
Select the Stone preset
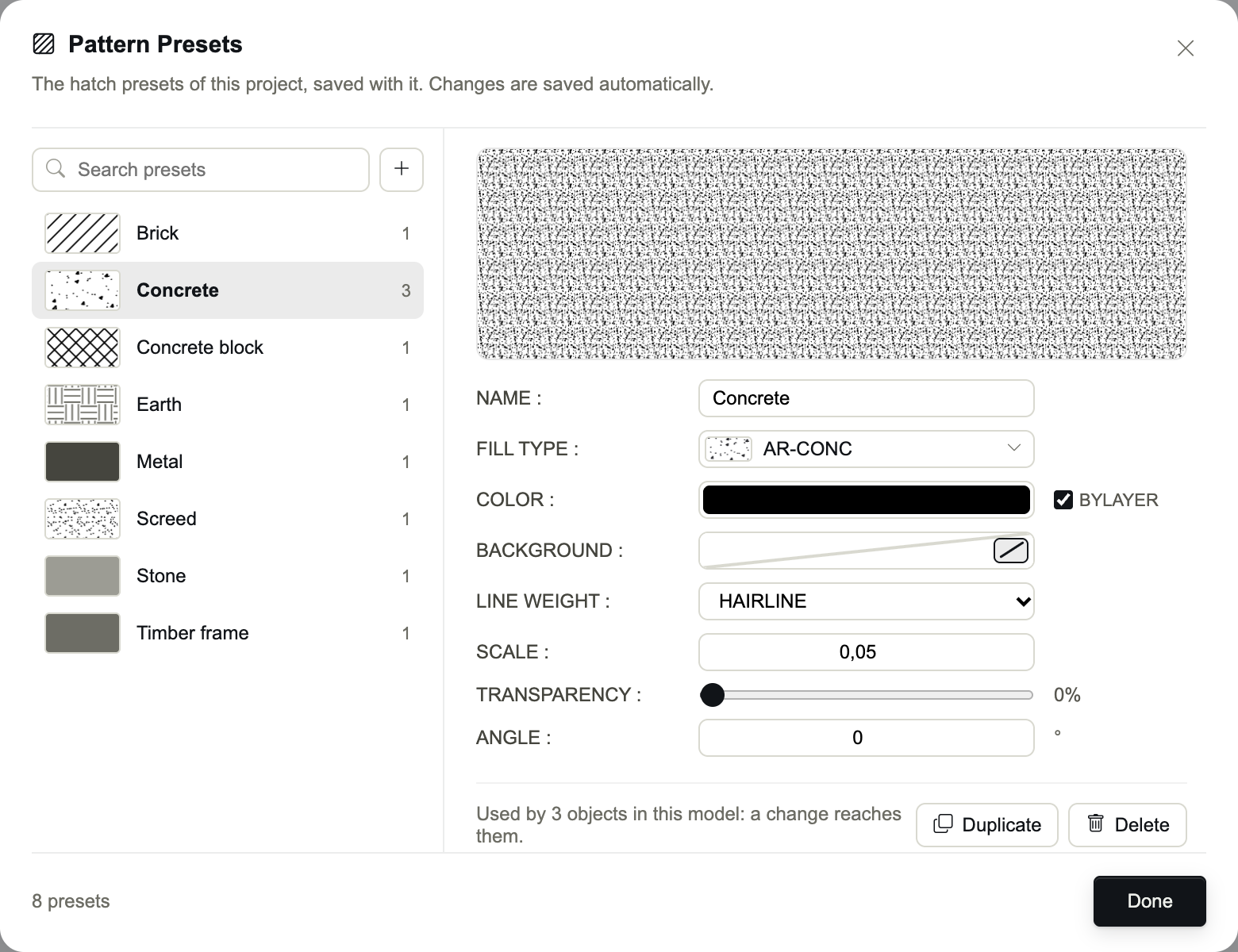228,576
